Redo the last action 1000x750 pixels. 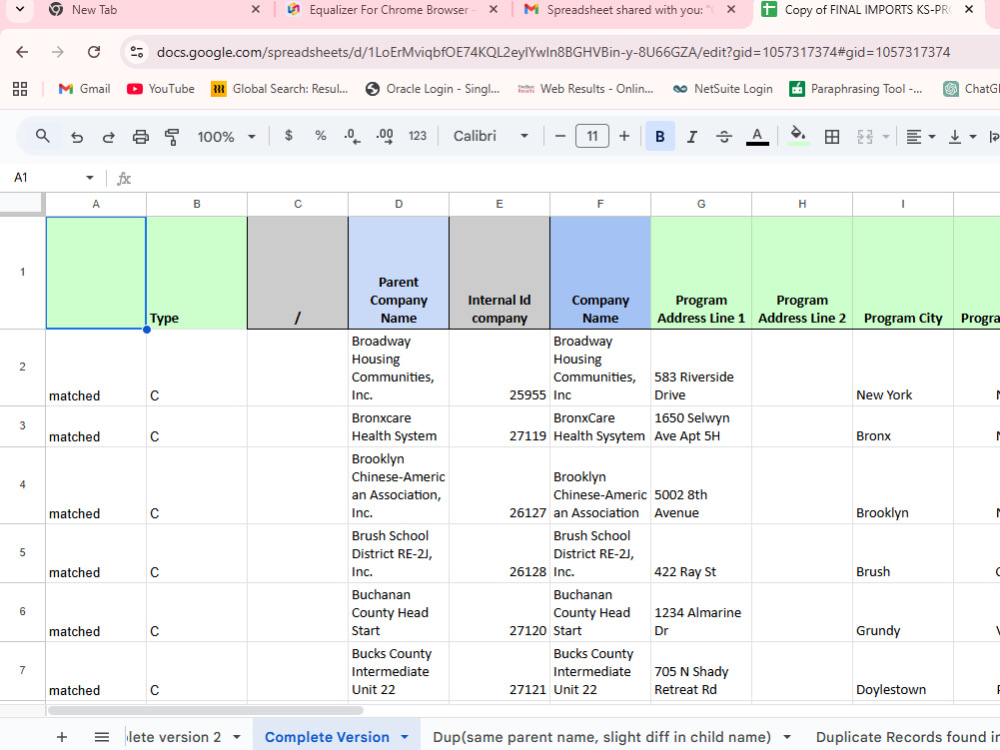pyautogui.click(x=108, y=136)
